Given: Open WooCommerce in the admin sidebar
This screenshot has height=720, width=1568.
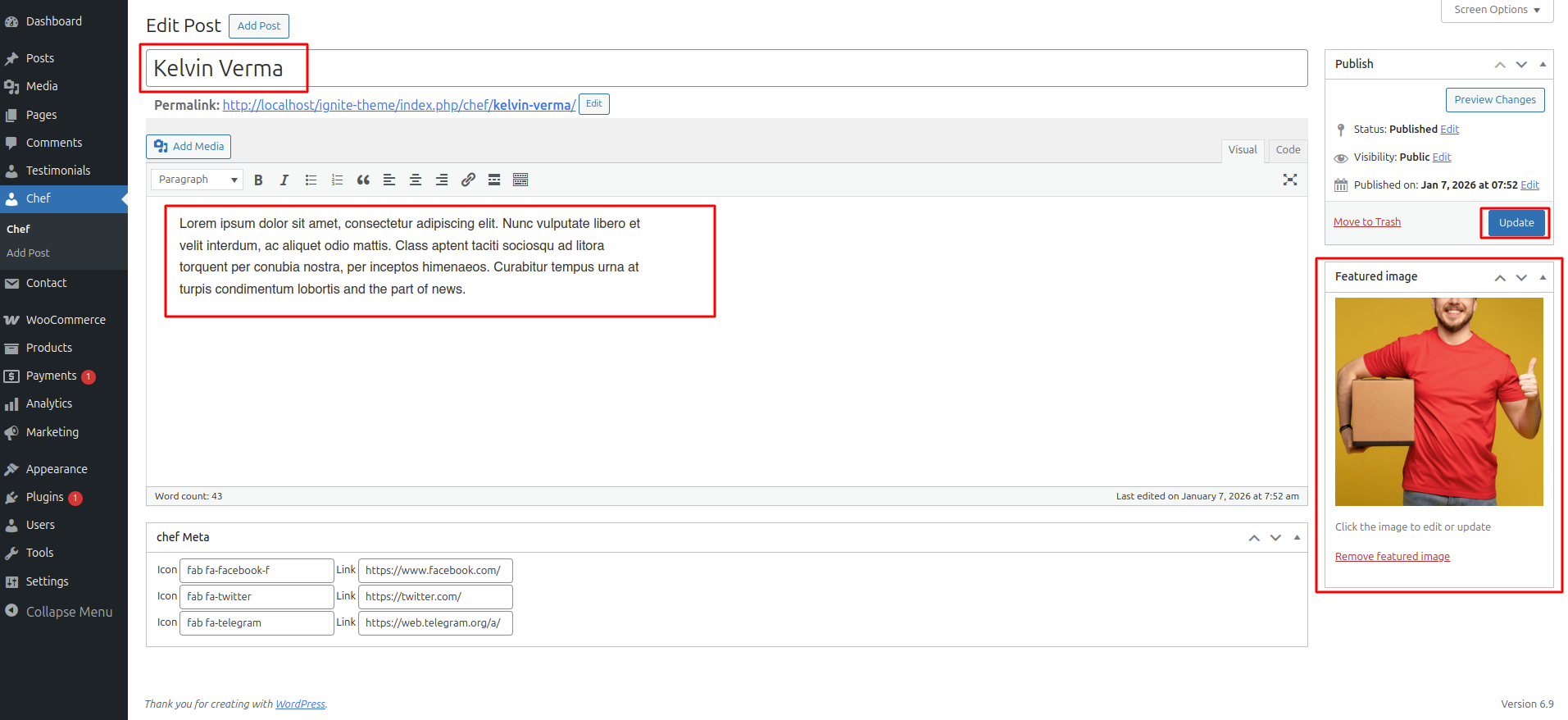Looking at the screenshot, I should pos(66,320).
